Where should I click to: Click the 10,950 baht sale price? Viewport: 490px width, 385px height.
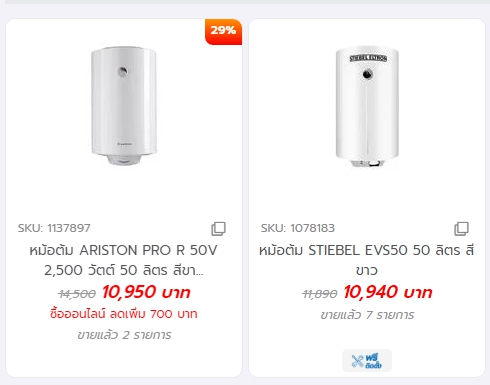pyautogui.click(x=146, y=292)
